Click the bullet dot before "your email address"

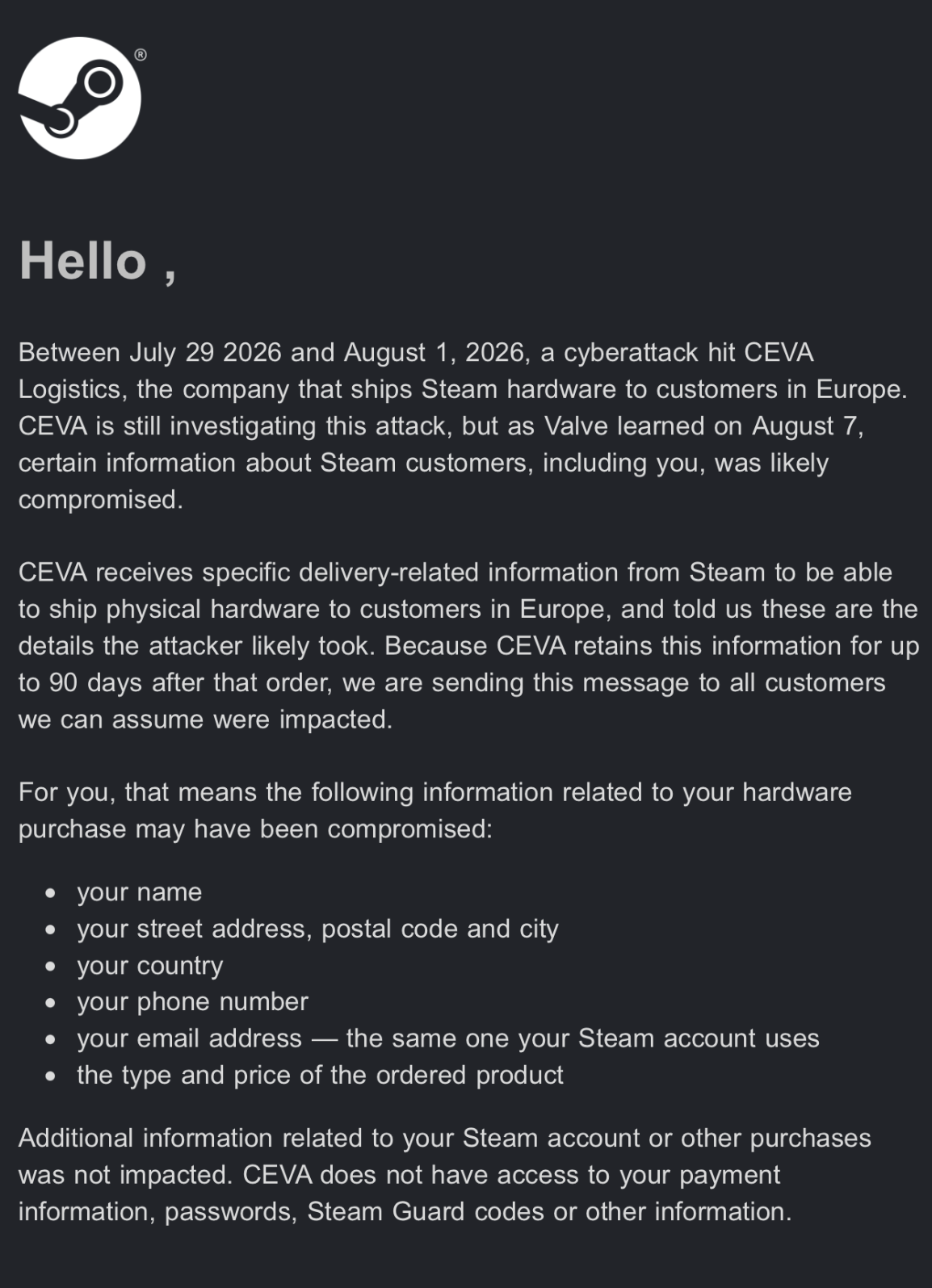[51, 1039]
